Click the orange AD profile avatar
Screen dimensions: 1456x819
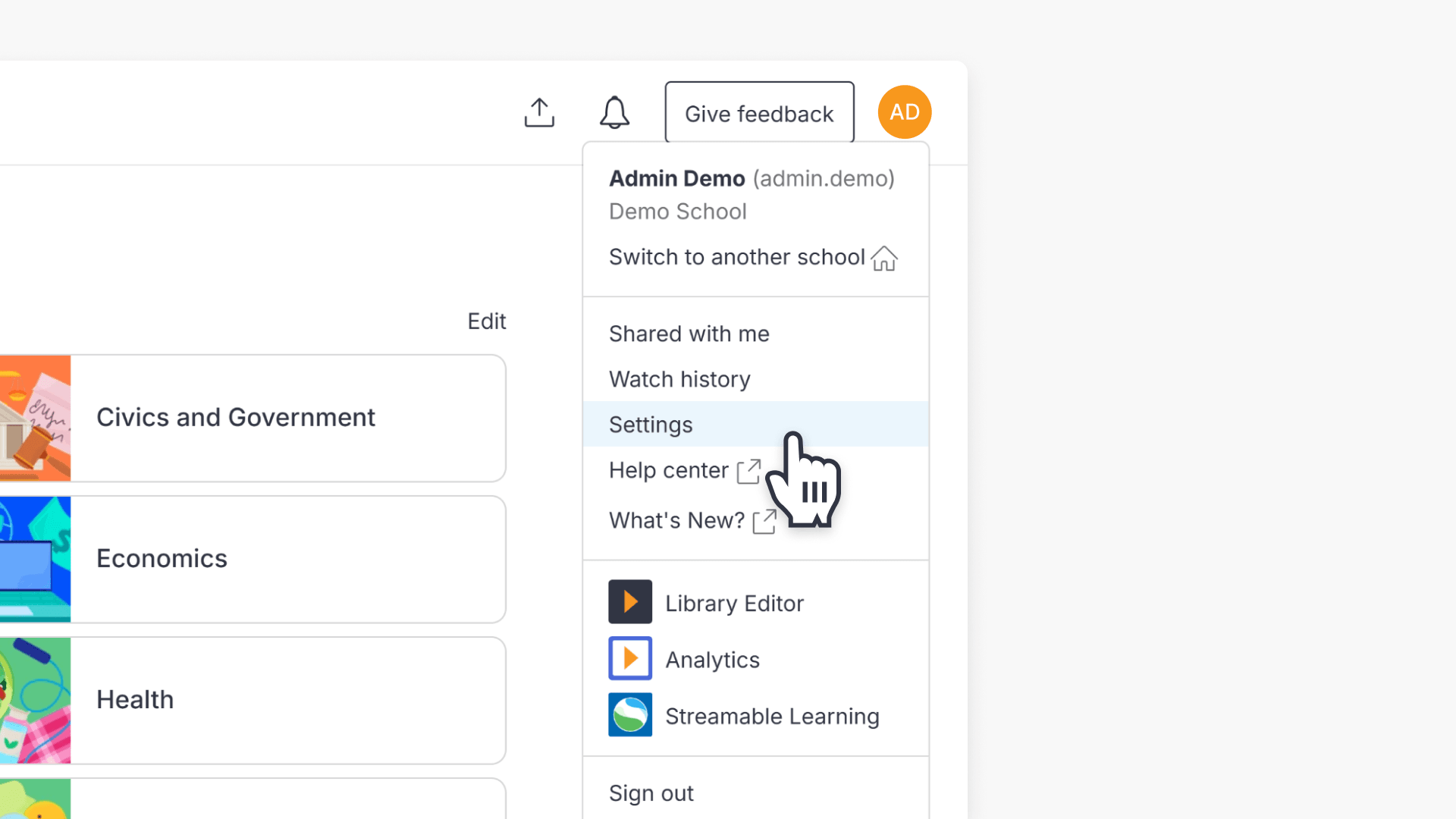point(904,111)
